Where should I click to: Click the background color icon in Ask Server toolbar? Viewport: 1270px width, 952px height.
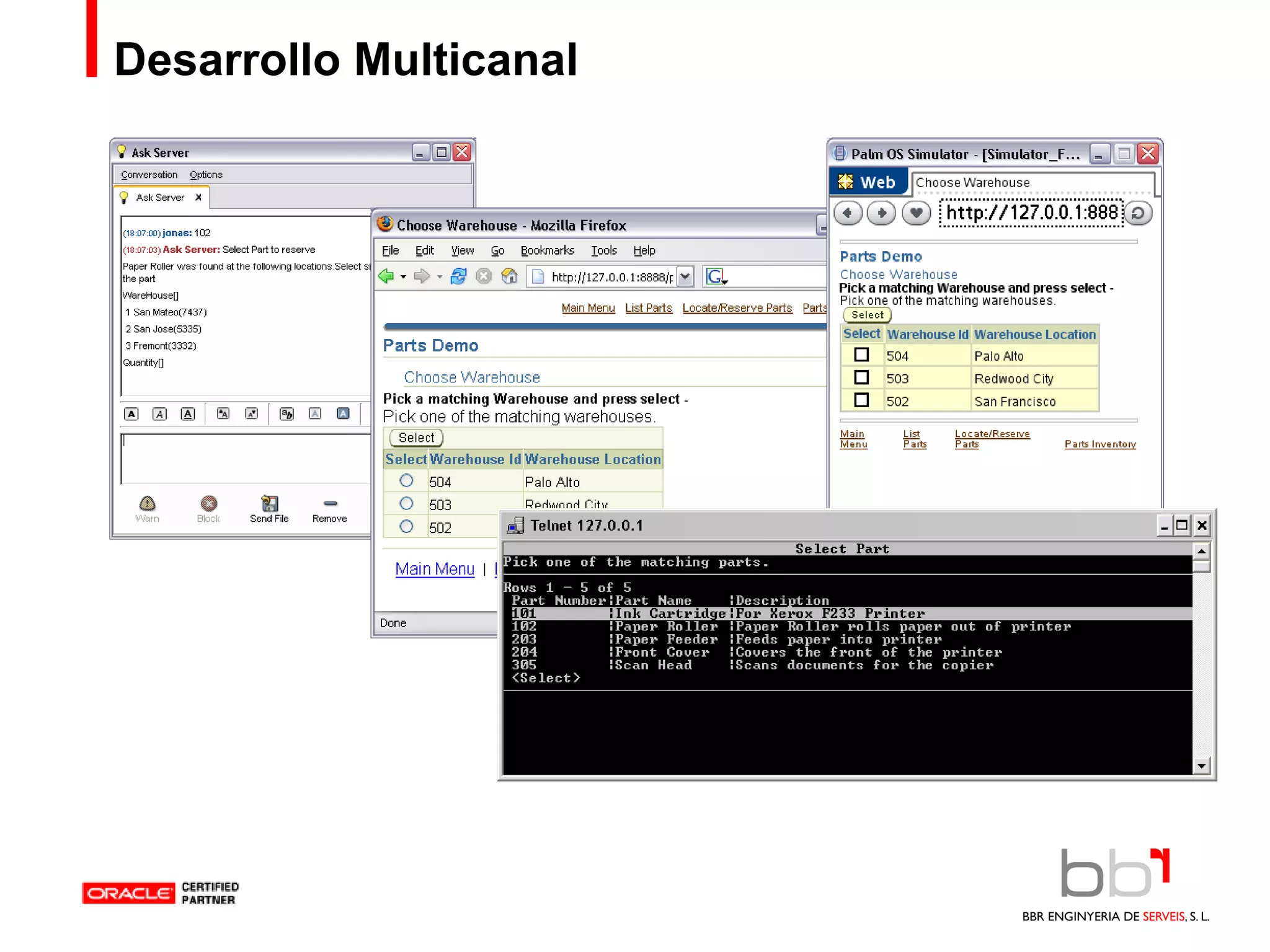[343, 413]
